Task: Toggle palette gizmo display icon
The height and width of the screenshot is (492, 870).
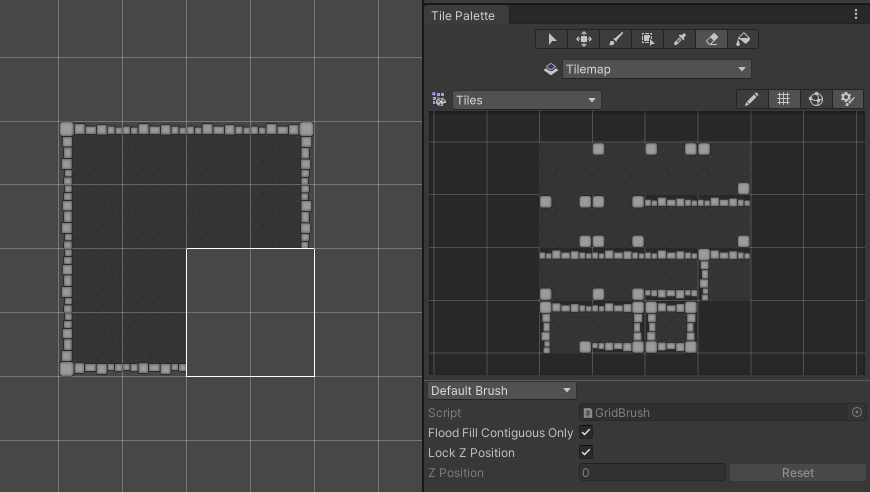Action: click(816, 99)
